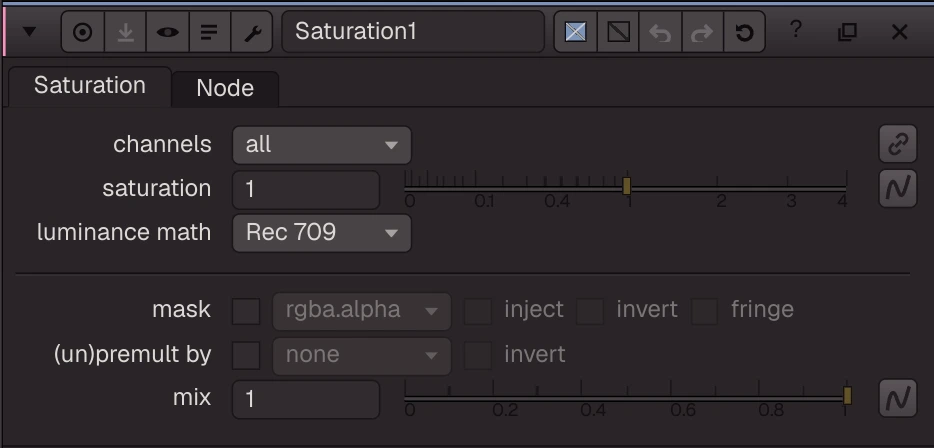This screenshot has width=934, height=448.
Task: Close the Saturation1 properties panel
Action: 899,32
